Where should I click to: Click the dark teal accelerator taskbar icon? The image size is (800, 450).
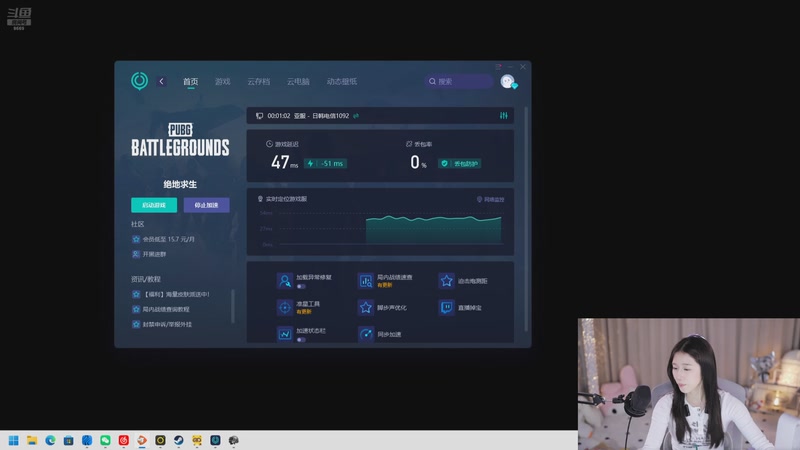215,440
